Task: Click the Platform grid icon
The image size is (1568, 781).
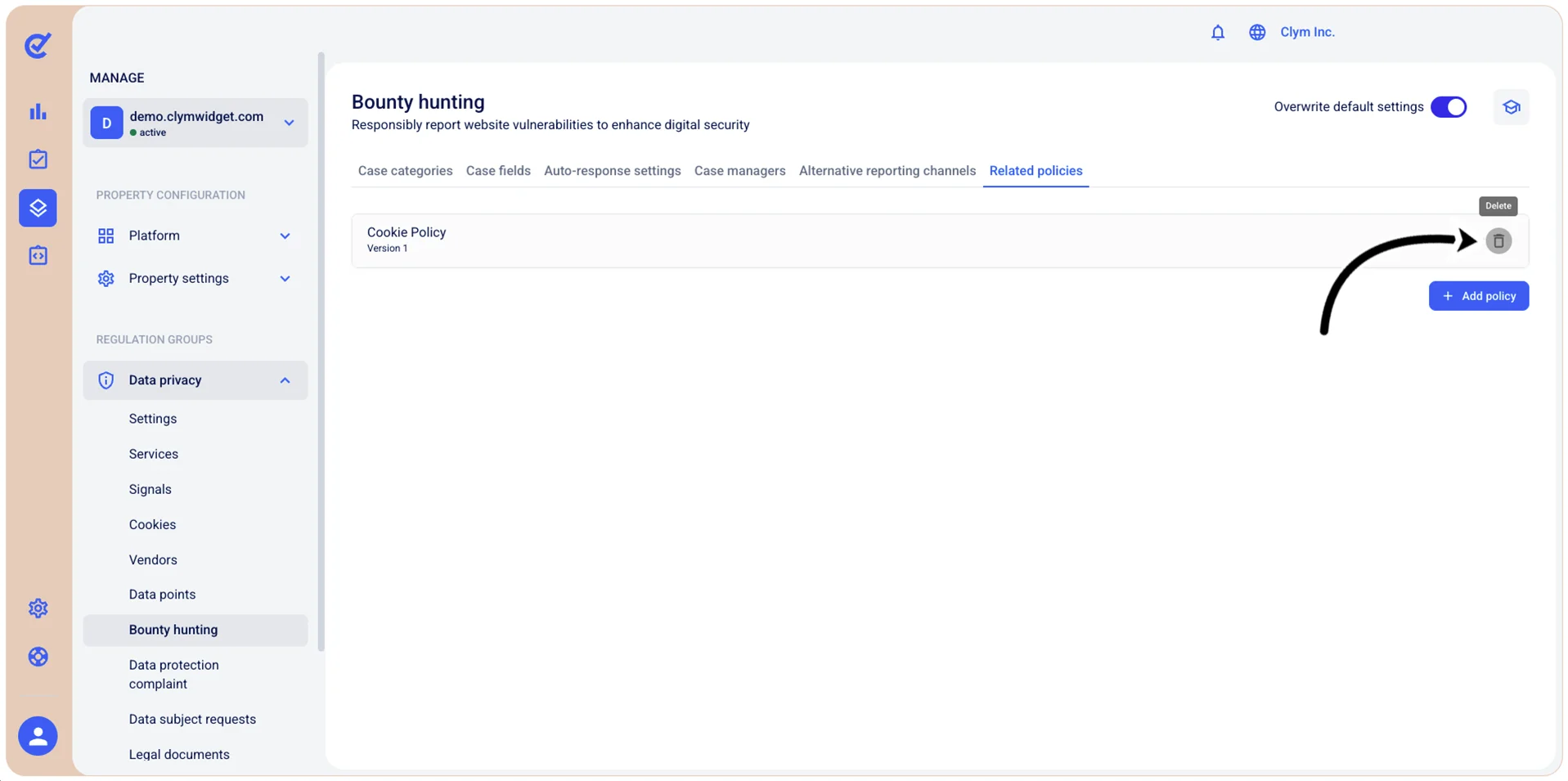Action: pos(106,236)
